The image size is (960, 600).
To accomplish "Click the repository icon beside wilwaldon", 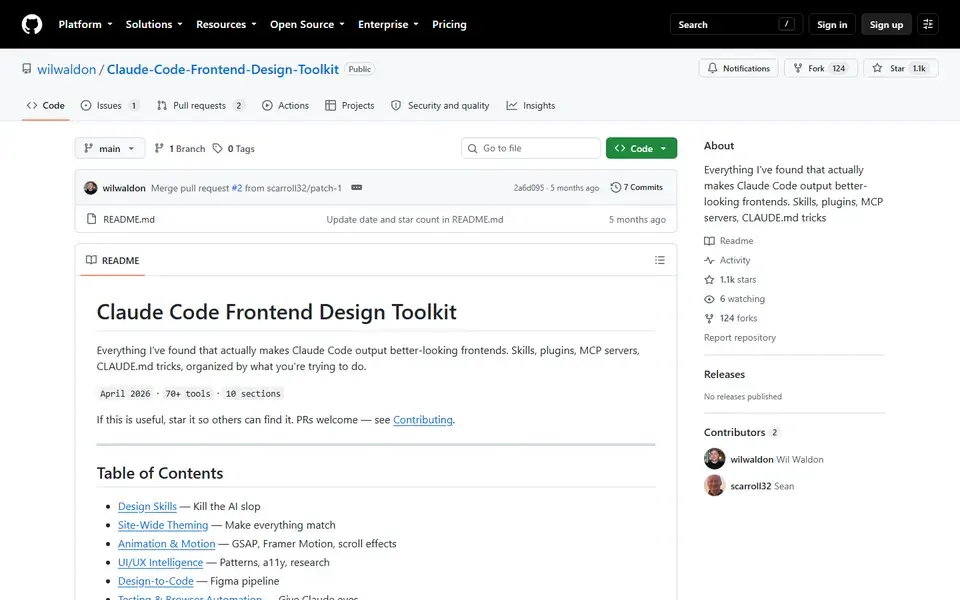I will coord(26,69).
